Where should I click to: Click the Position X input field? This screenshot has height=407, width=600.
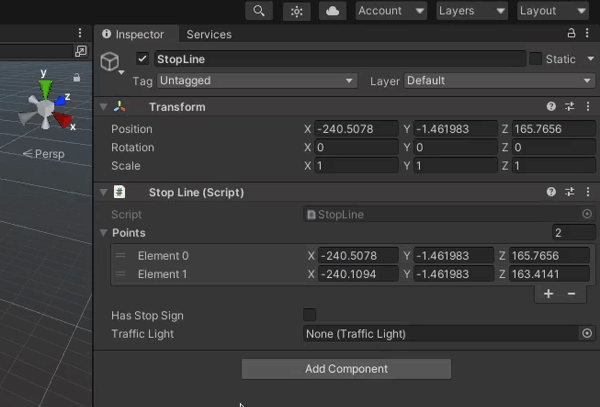pyautogui.click(x=355, y=129)
